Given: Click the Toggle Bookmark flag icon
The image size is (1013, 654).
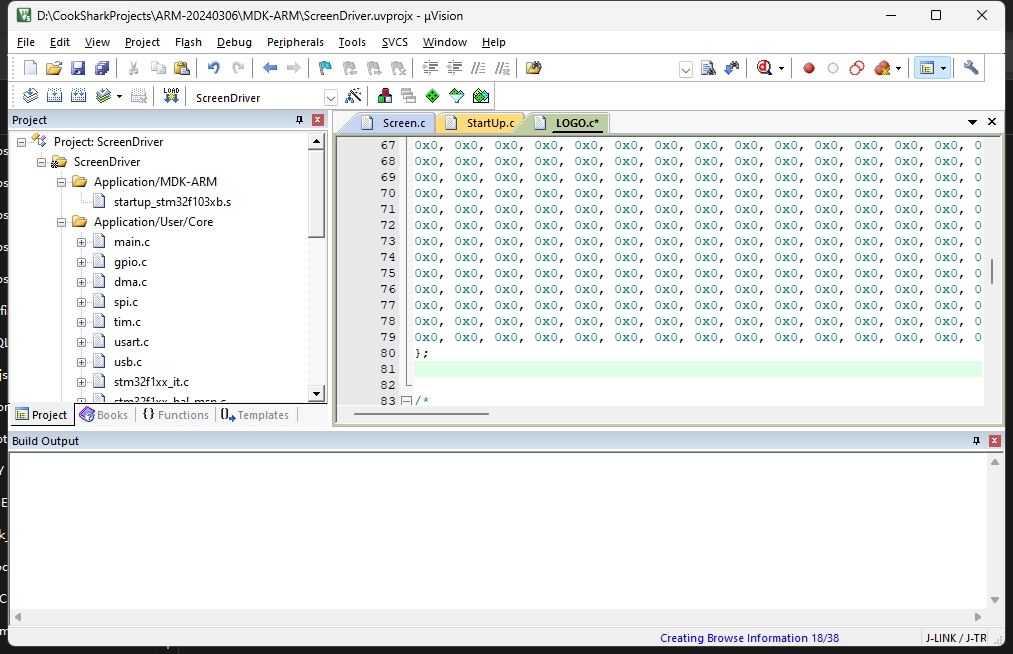Looking at the screenshot, I should (324, 68).
